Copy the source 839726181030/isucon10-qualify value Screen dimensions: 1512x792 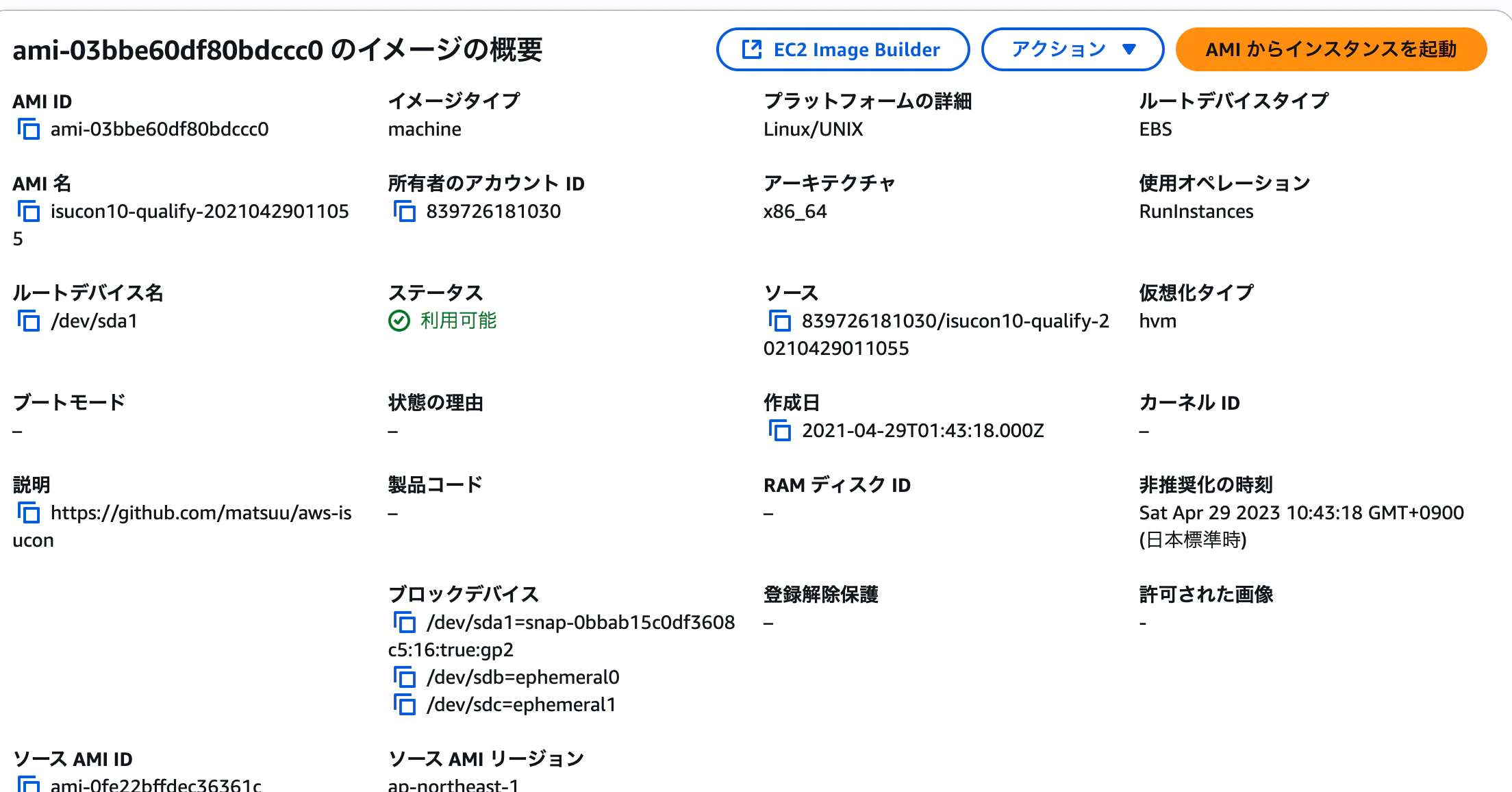(780, 321)
